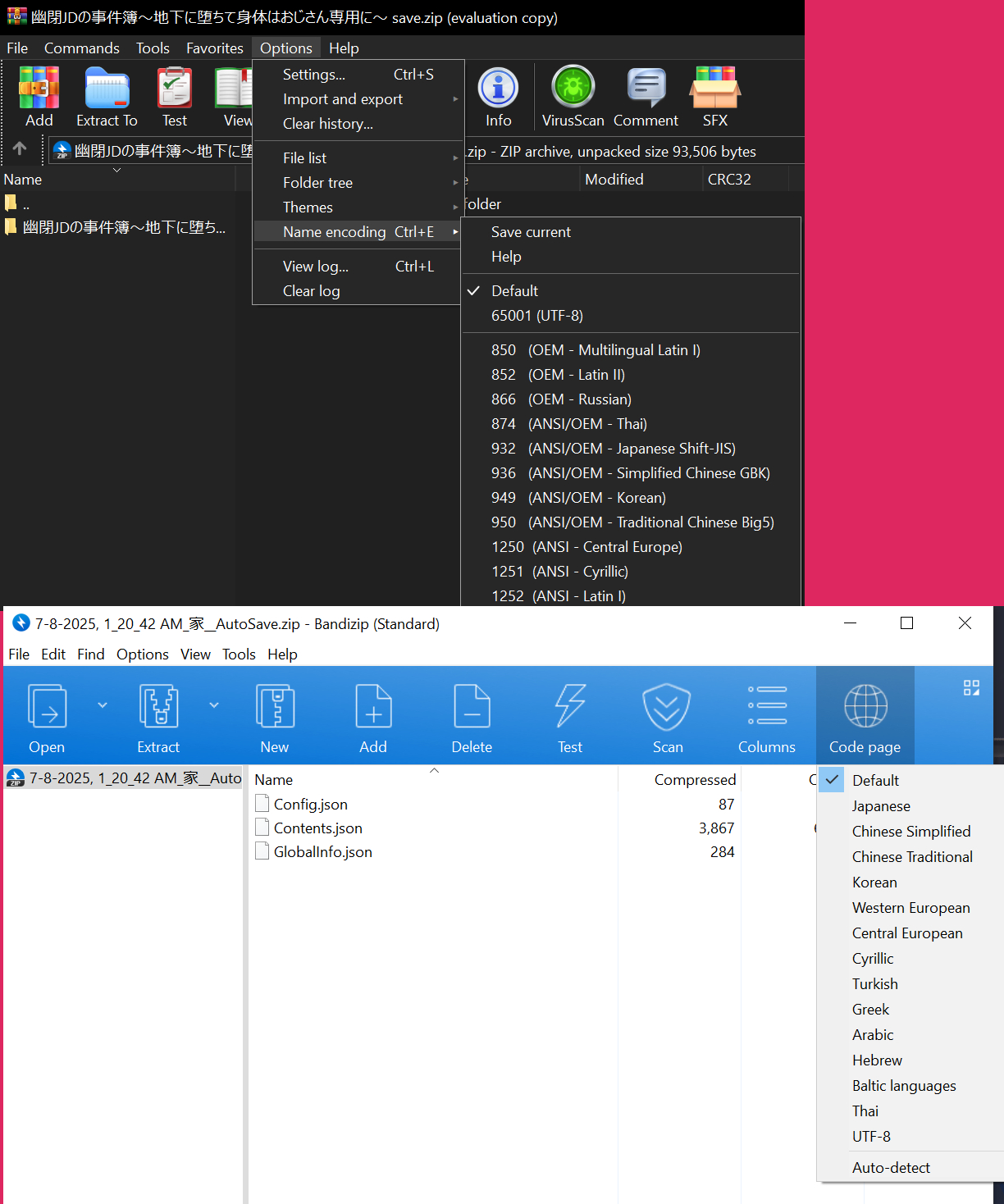The width and height of the screenshot is (1004, 1204).
Task: Click Clear history... in Options menu
Action: point(358,124)
